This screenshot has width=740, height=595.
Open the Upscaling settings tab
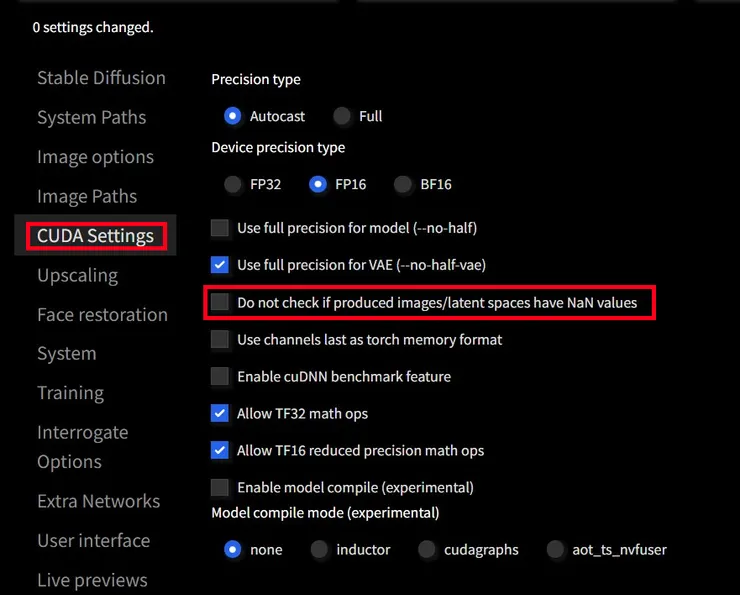coord(77,275)
